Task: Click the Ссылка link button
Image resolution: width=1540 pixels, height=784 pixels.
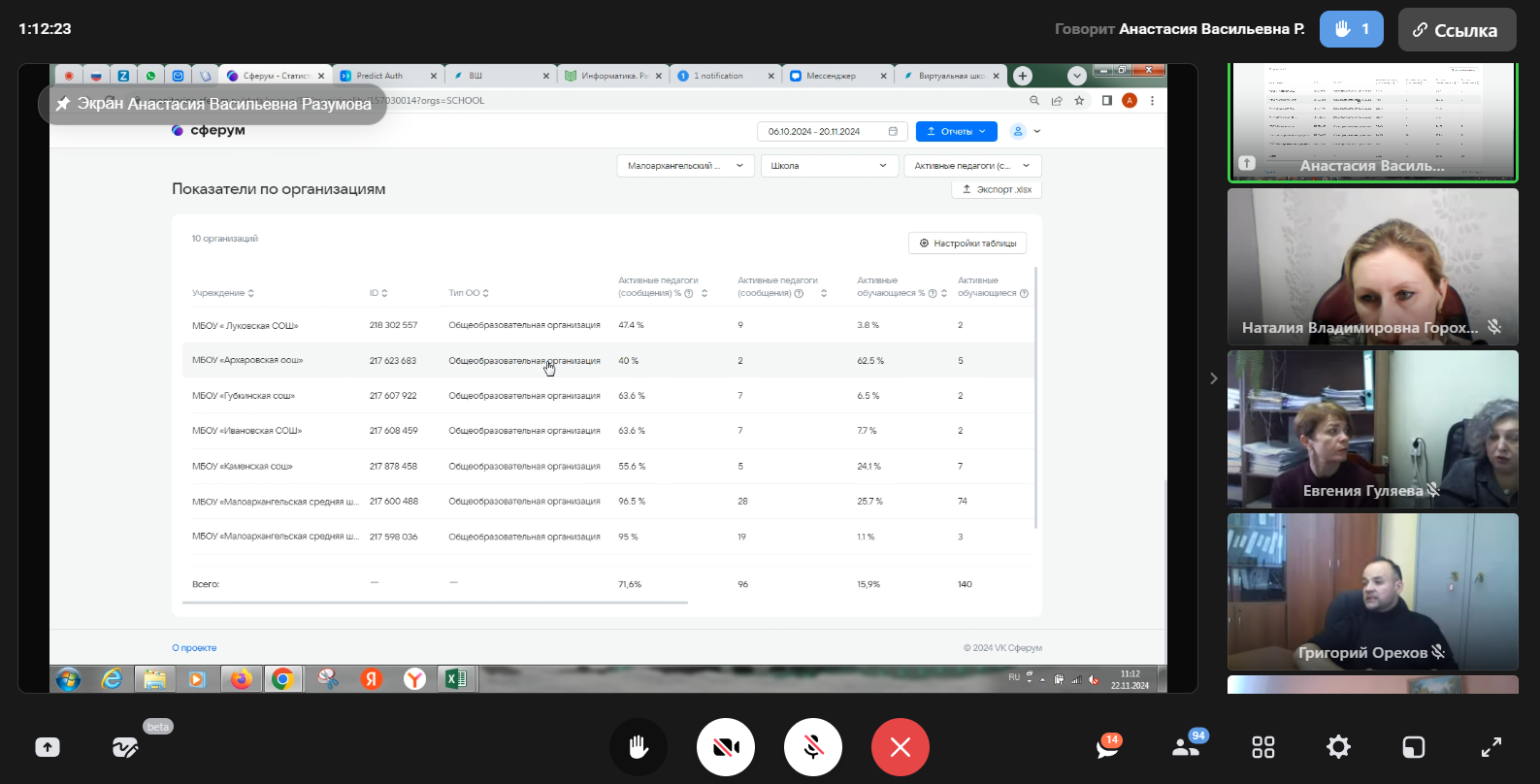Action: [x=1456, y=30]
